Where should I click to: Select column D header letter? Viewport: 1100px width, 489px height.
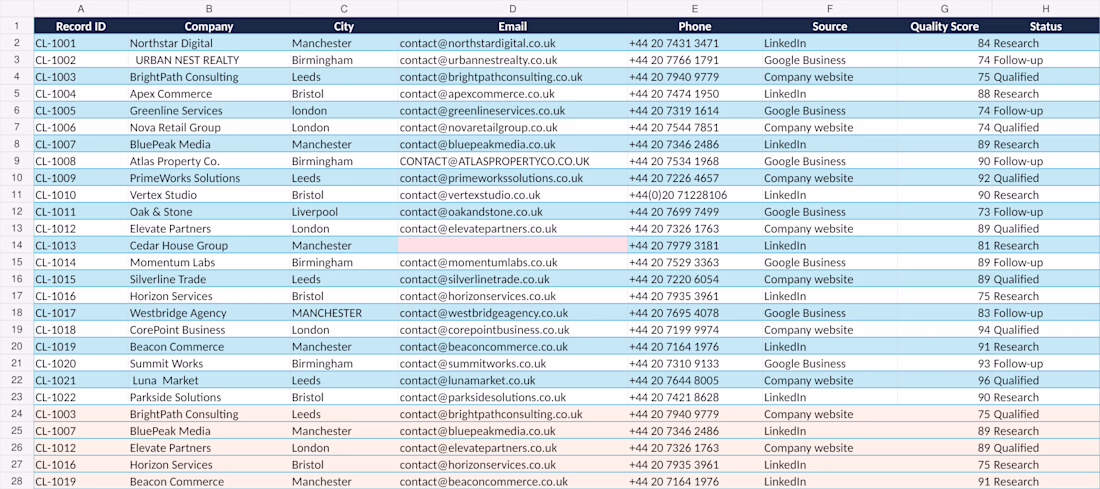point(513,8)
